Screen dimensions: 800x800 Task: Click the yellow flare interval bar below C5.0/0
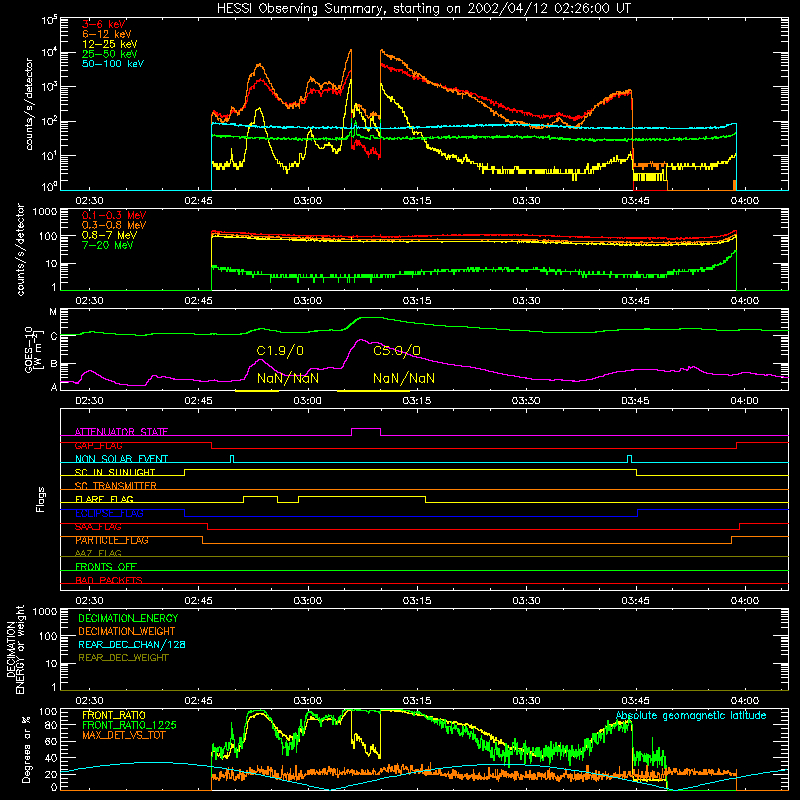tap(373, 391)
